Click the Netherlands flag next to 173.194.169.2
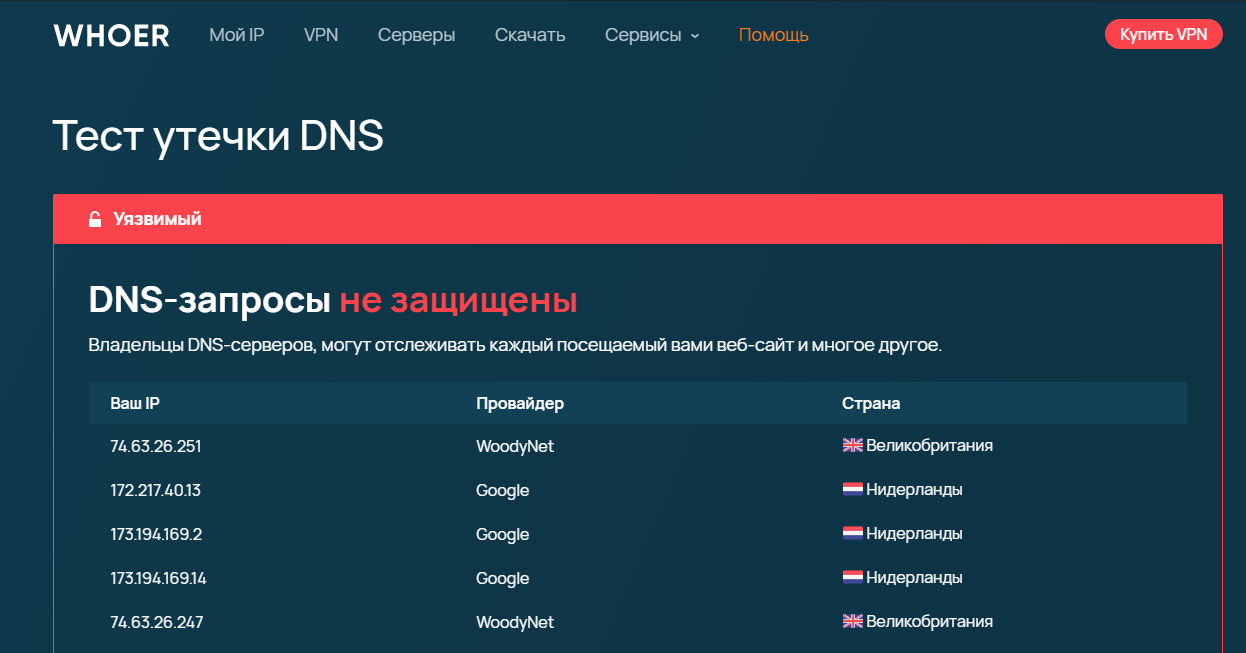 point(852,534)
